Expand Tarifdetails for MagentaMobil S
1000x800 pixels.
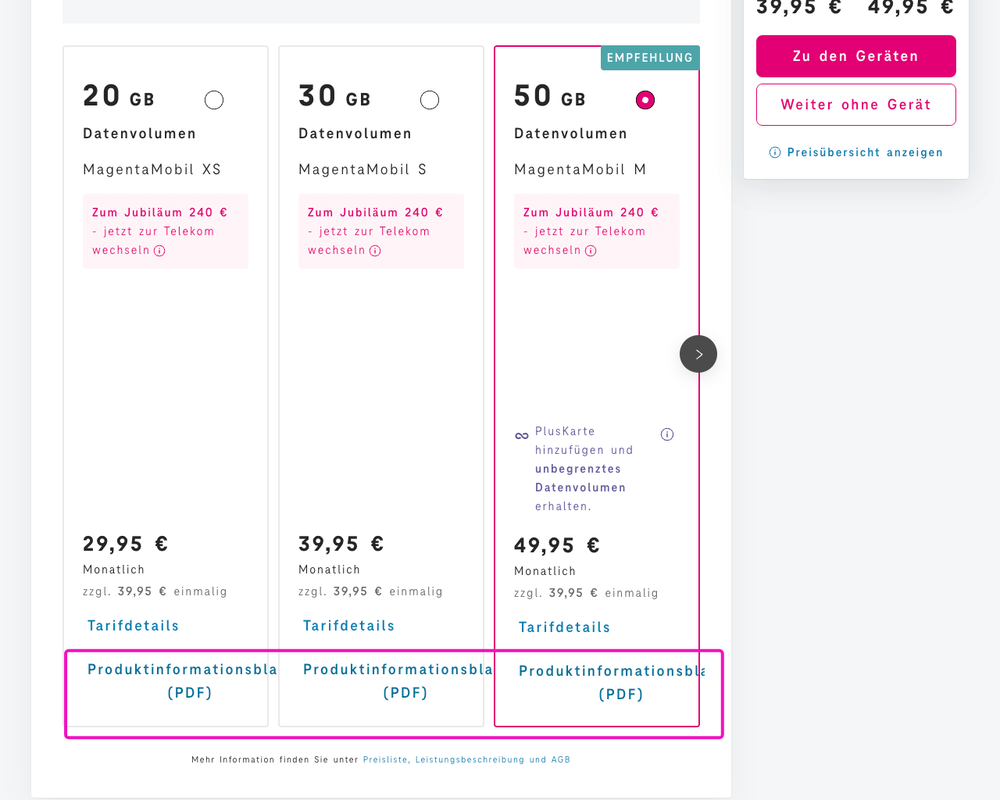tap(349, 625)
